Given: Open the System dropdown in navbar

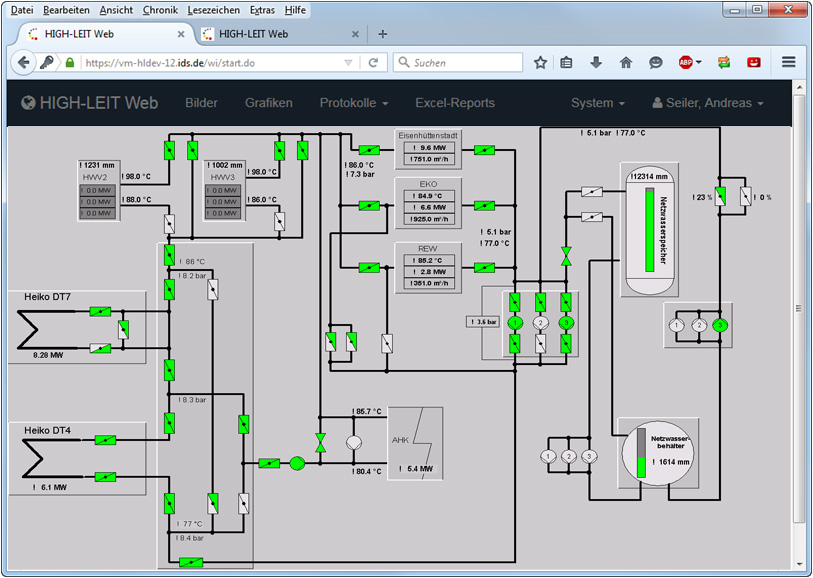Looking at the screenshot, I should [597, 103].
